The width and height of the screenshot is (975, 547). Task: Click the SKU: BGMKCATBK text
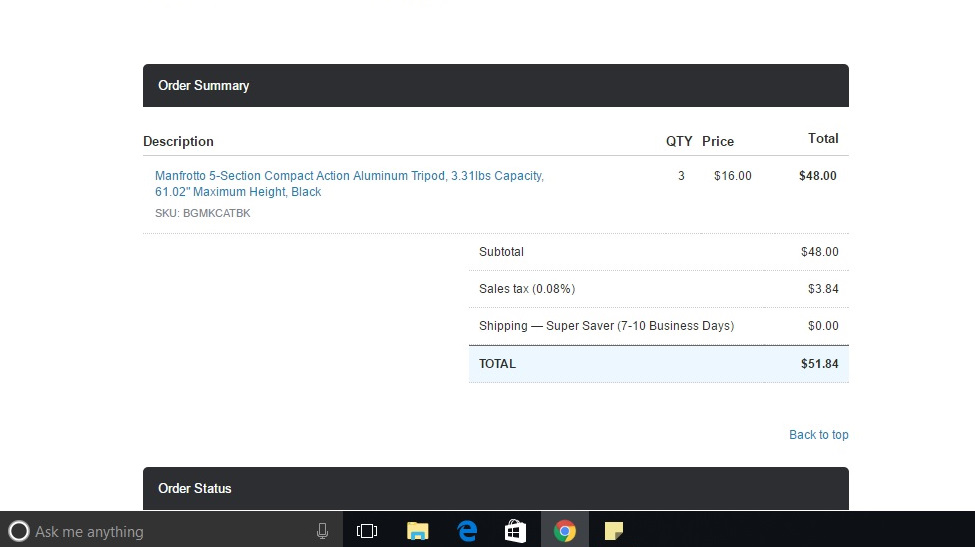click(203, 214)
